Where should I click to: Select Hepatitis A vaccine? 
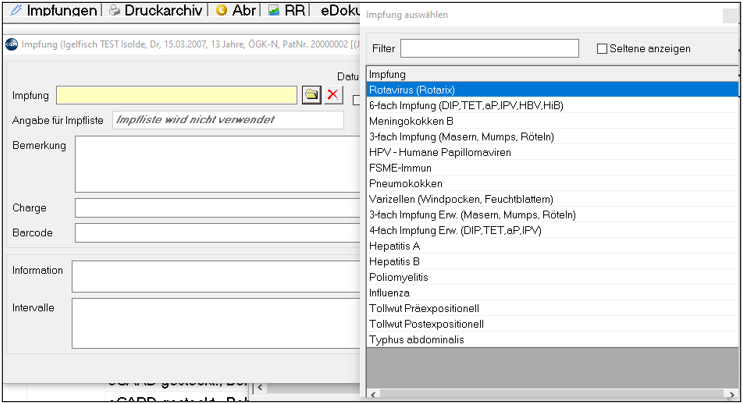pos(553,246)
